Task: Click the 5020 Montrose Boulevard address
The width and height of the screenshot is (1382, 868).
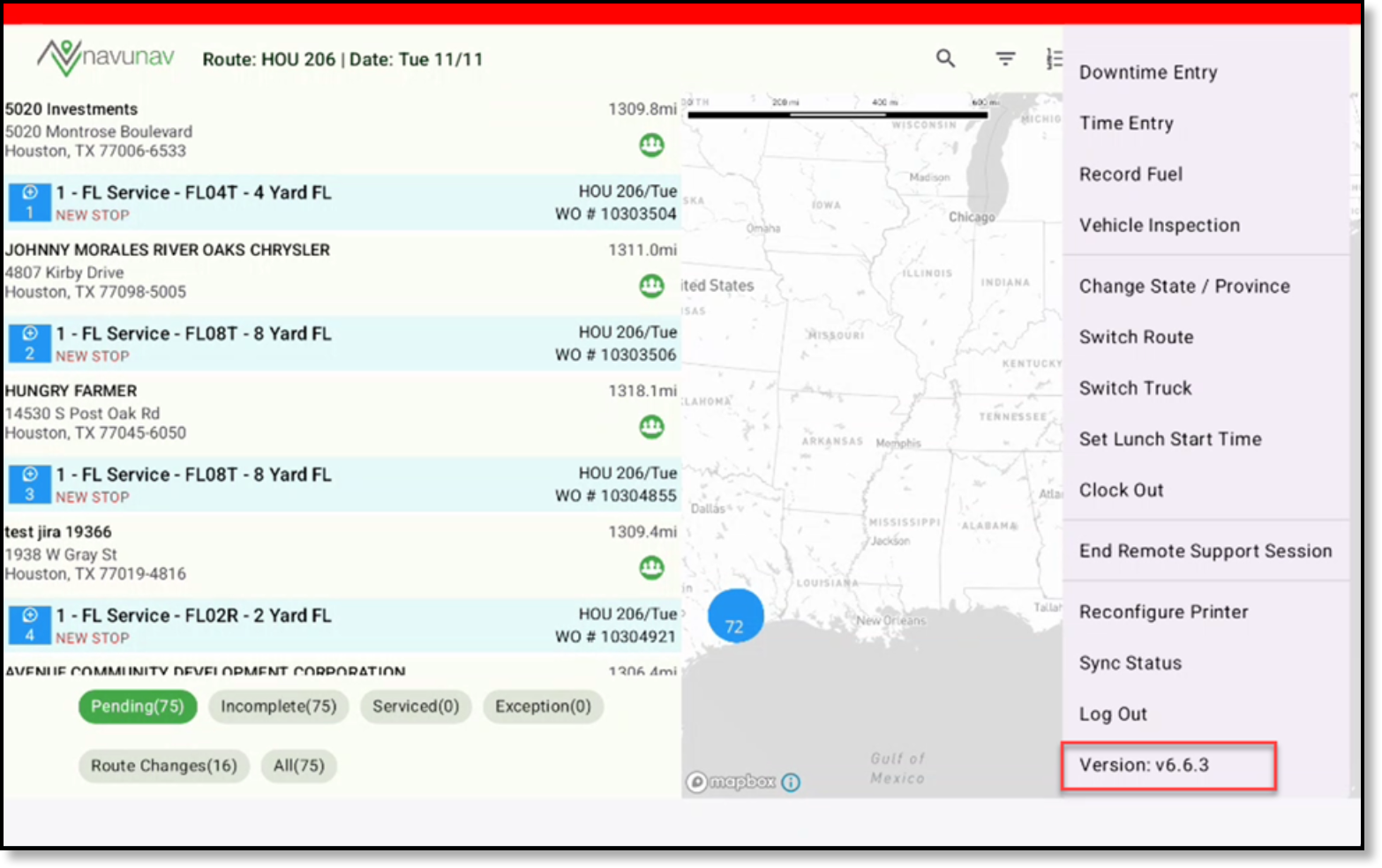Action: [x=99, y=132]
